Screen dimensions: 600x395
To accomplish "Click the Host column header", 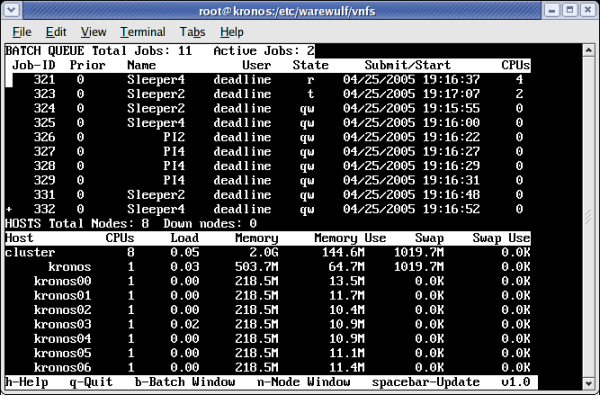I will [20, 238].
